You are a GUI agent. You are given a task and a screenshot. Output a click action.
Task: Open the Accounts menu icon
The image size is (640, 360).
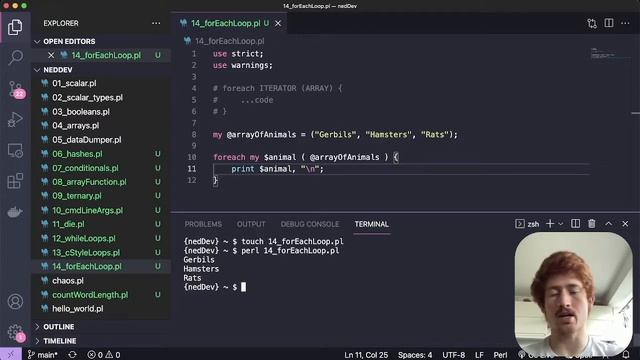coord(15,302)
